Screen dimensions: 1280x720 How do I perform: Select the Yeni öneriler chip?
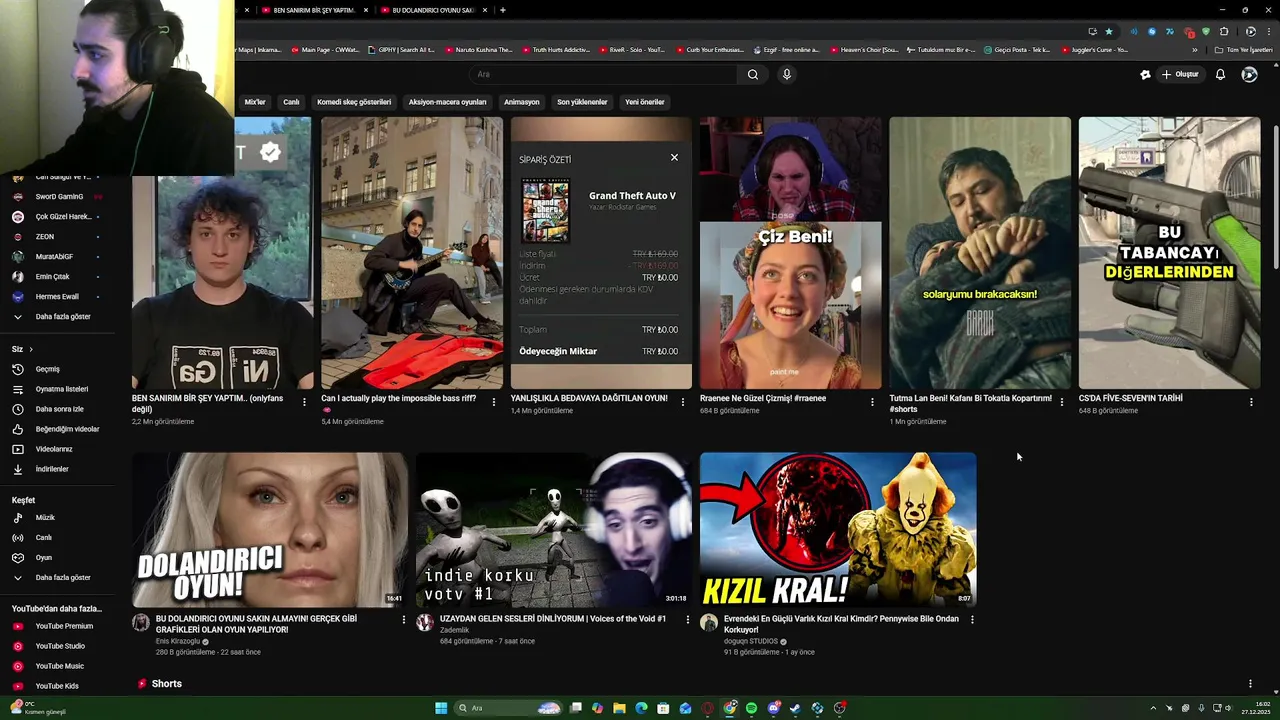pos(645,102)
